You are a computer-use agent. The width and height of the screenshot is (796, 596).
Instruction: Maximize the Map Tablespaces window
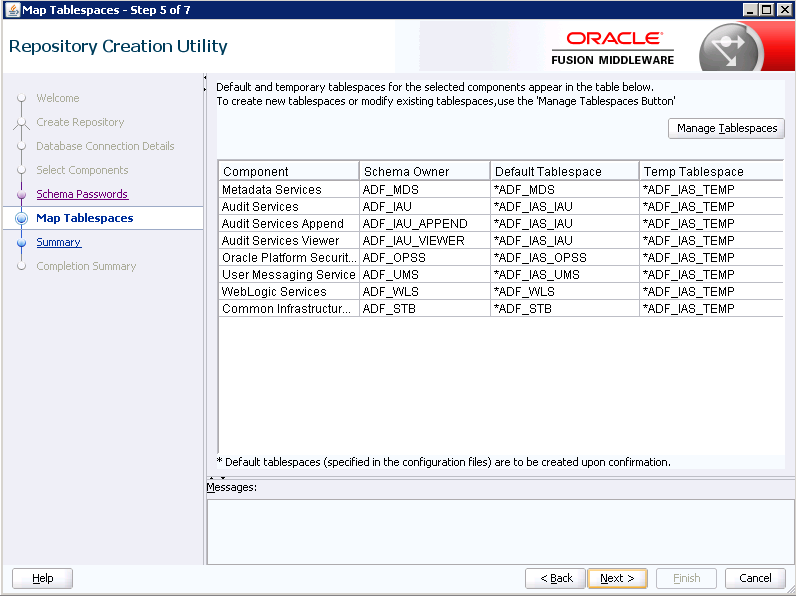coord(767,10)
